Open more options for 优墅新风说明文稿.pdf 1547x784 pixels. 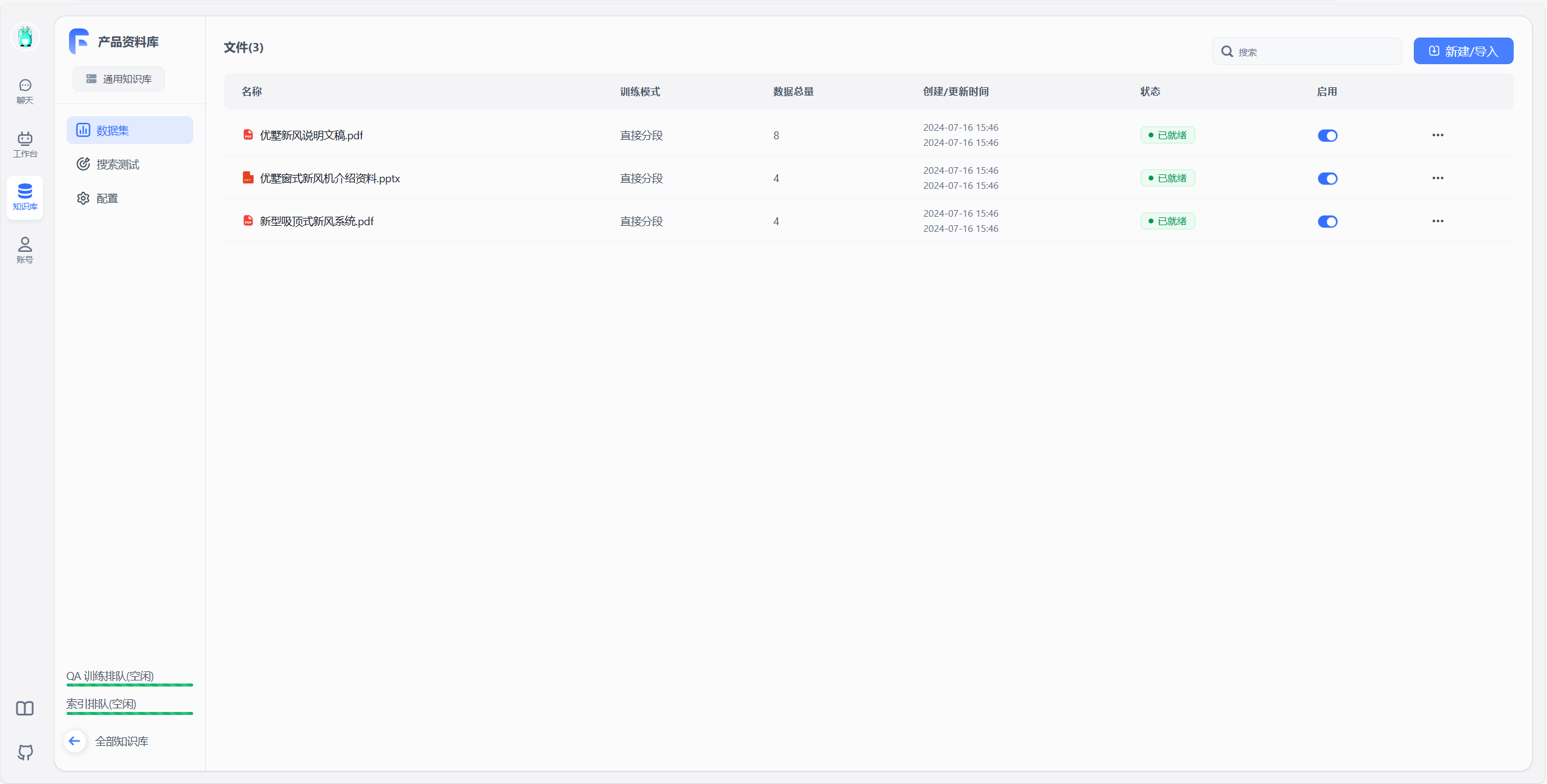point(1437,135)
